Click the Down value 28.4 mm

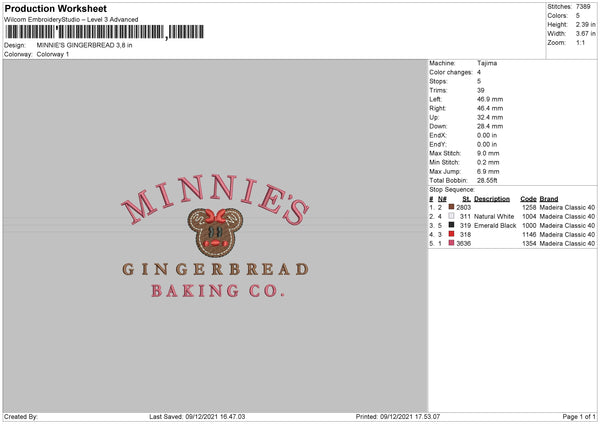tap(490, 126)
